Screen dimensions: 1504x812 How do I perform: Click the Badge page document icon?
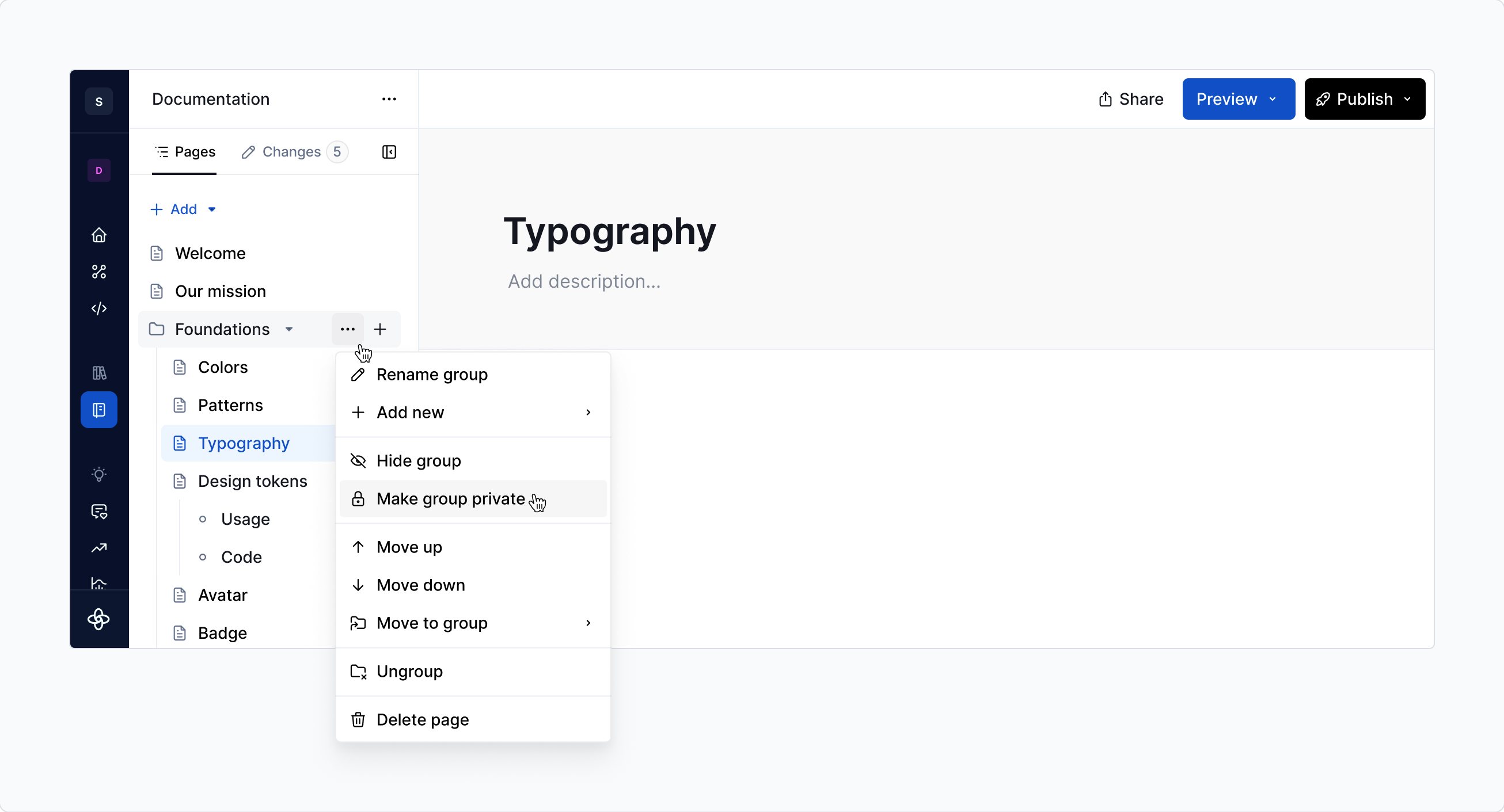pyautogui.click(x=180, y=633)
